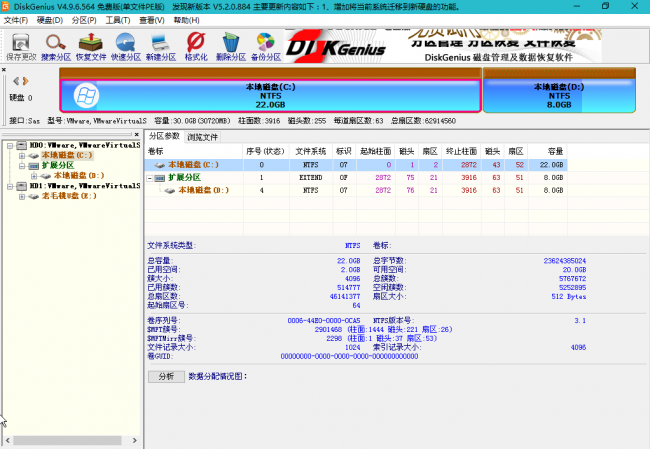
Task: Click HD0 disk icon in the tree
Action: [22, 145]
